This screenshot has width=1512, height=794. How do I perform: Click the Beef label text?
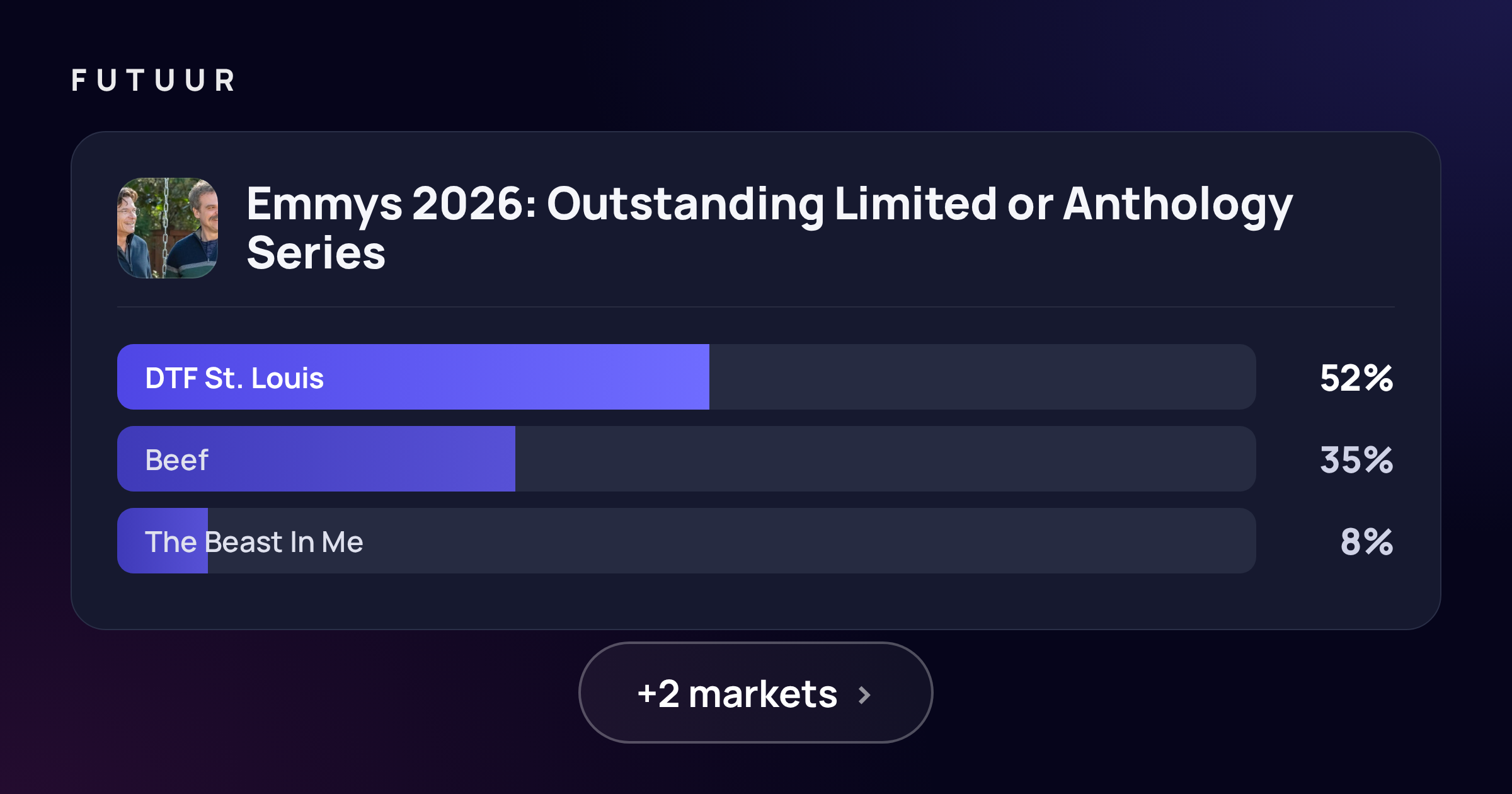[x=176, y=460]
